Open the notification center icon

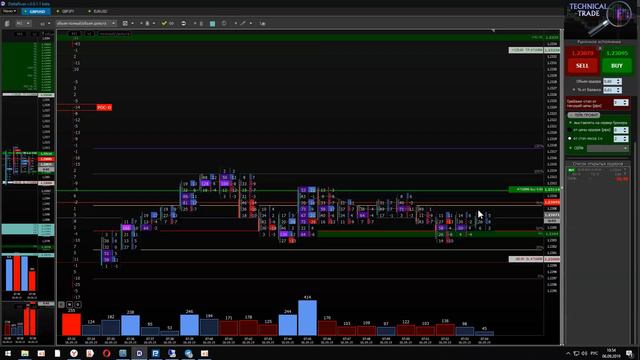tap(629, 353)
